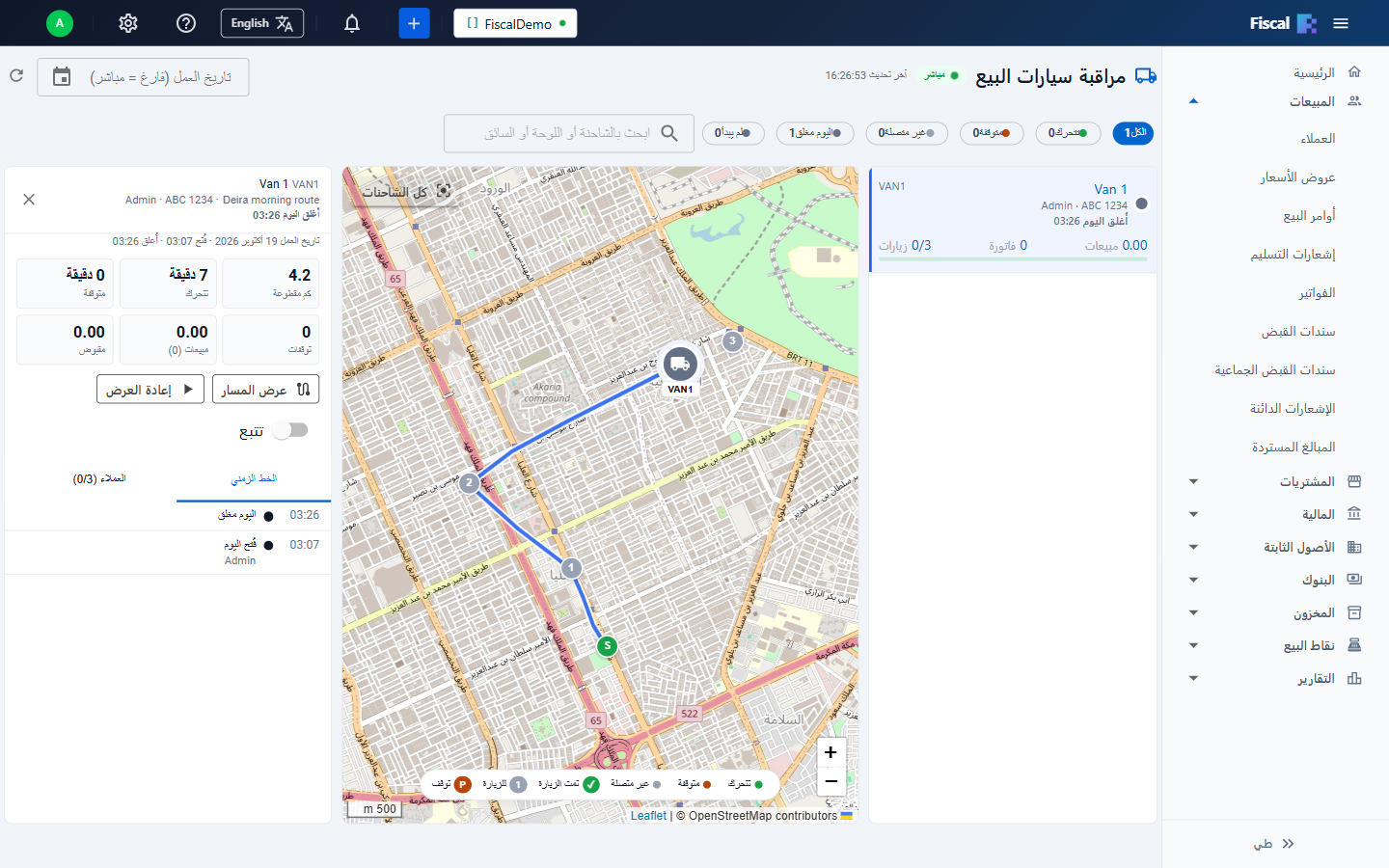Click the blue plus quick-add button
The image size is (1389, 868).
(414, 23)
